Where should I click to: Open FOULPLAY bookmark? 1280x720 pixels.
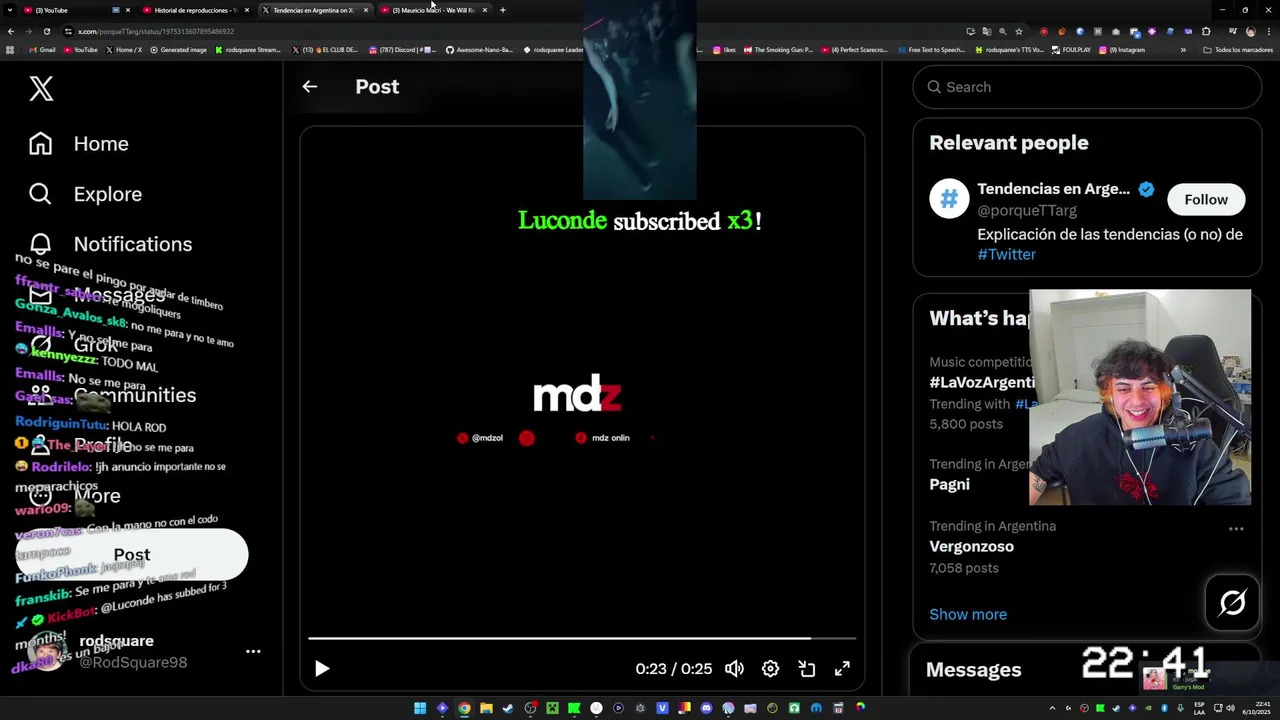coord(1071,49)
